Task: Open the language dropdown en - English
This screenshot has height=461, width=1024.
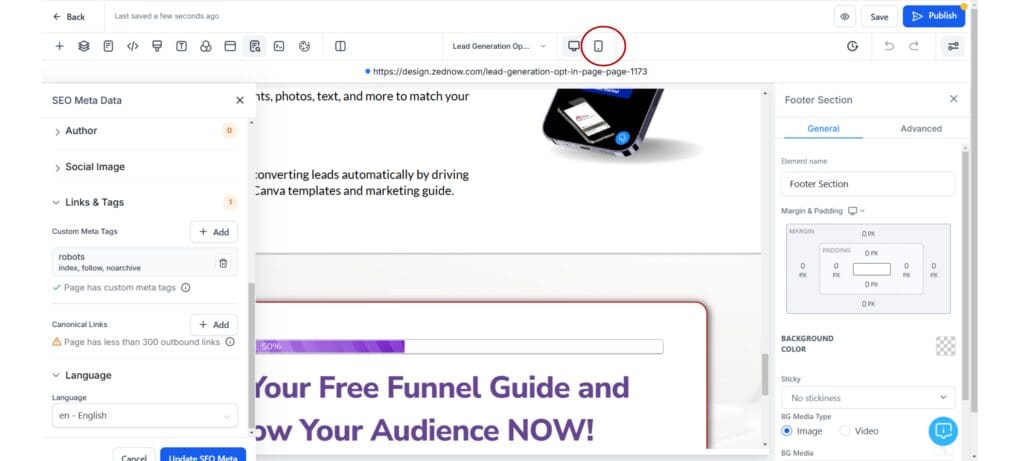Action: (x=144, y=415)
